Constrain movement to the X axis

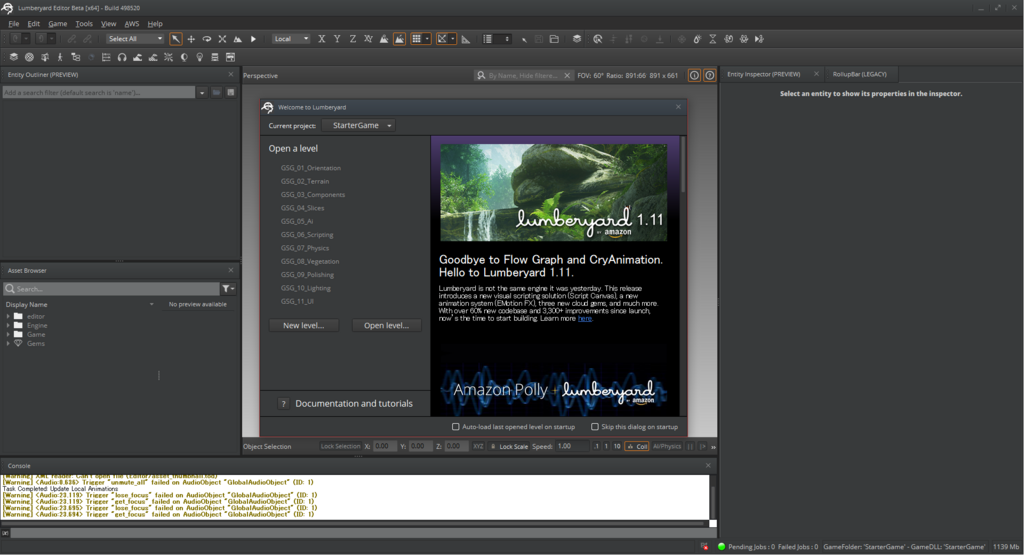coord(321,39)
